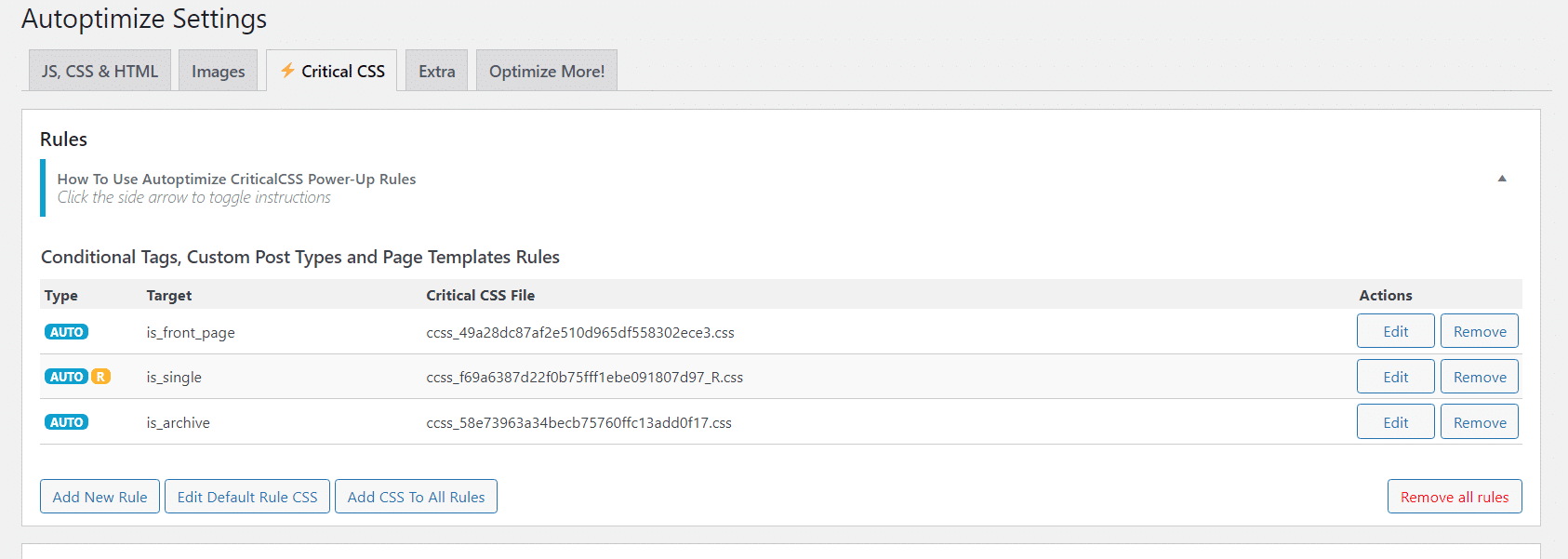Click the Target column header
The height and width of the screenshot is (559, 1568).
[169, 296]
